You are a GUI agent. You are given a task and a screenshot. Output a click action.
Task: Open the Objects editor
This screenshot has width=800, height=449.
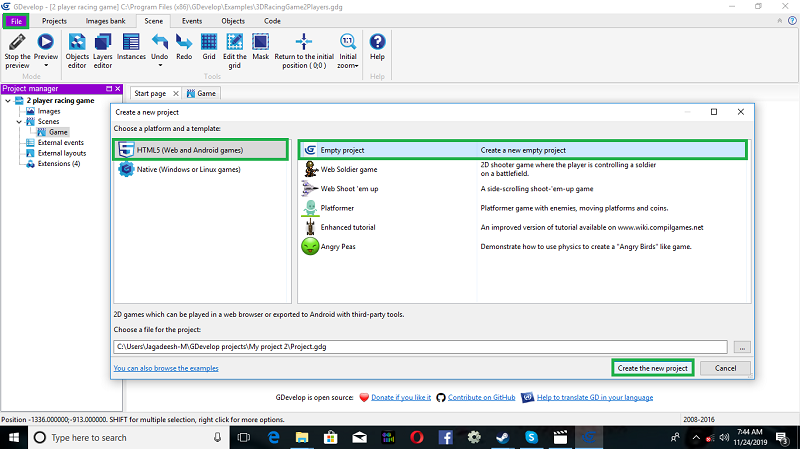click(77, 51)
